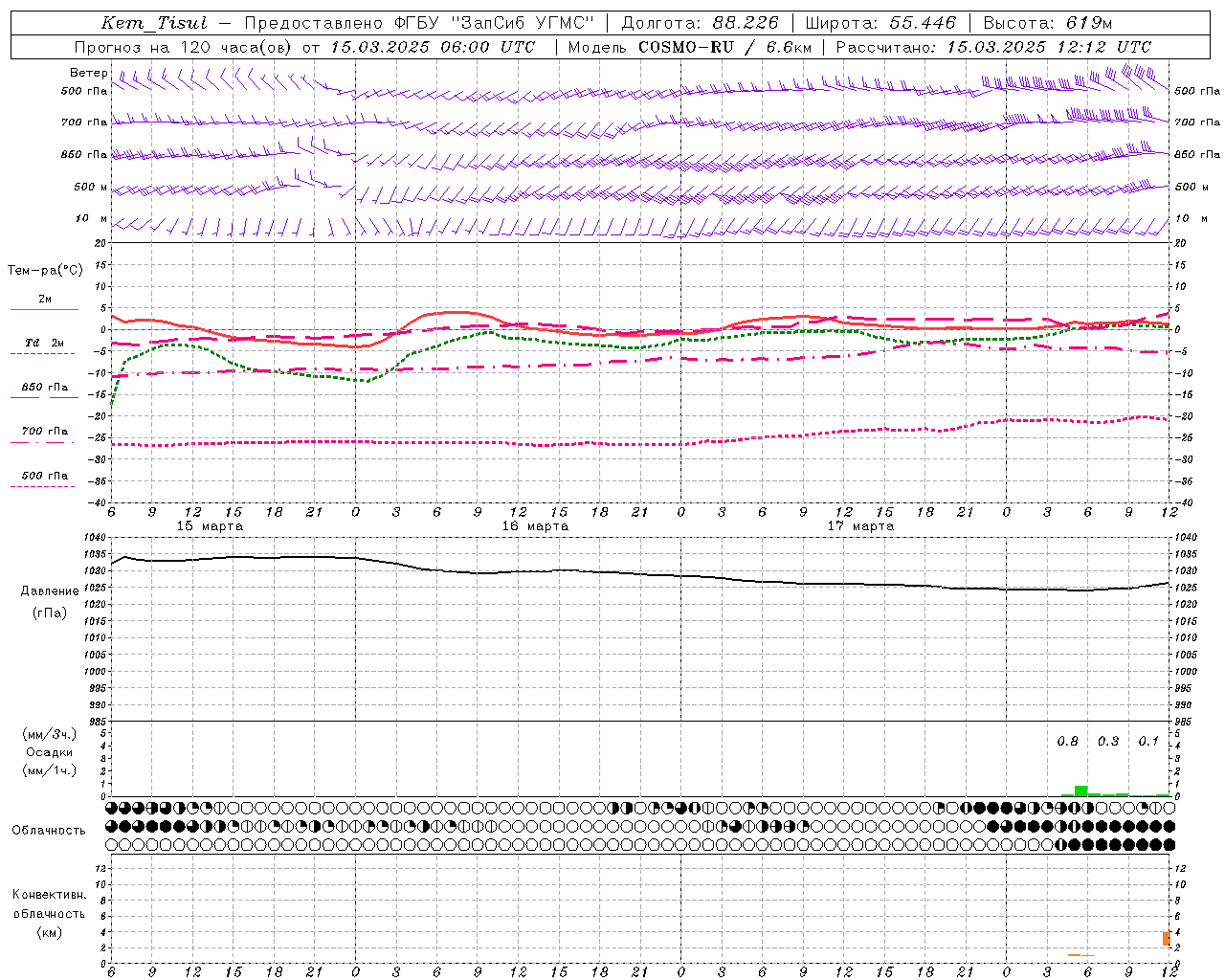Select the 700 гПа temperature legend entry

[x=44, y=432]
